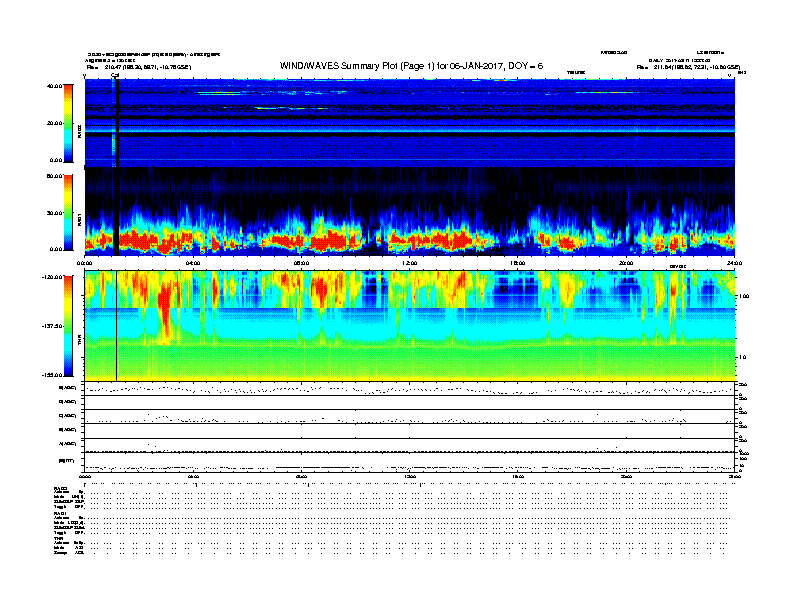Click the -155.00 label on TNR colorbar

pyautogui.click(x=52, y=375)
